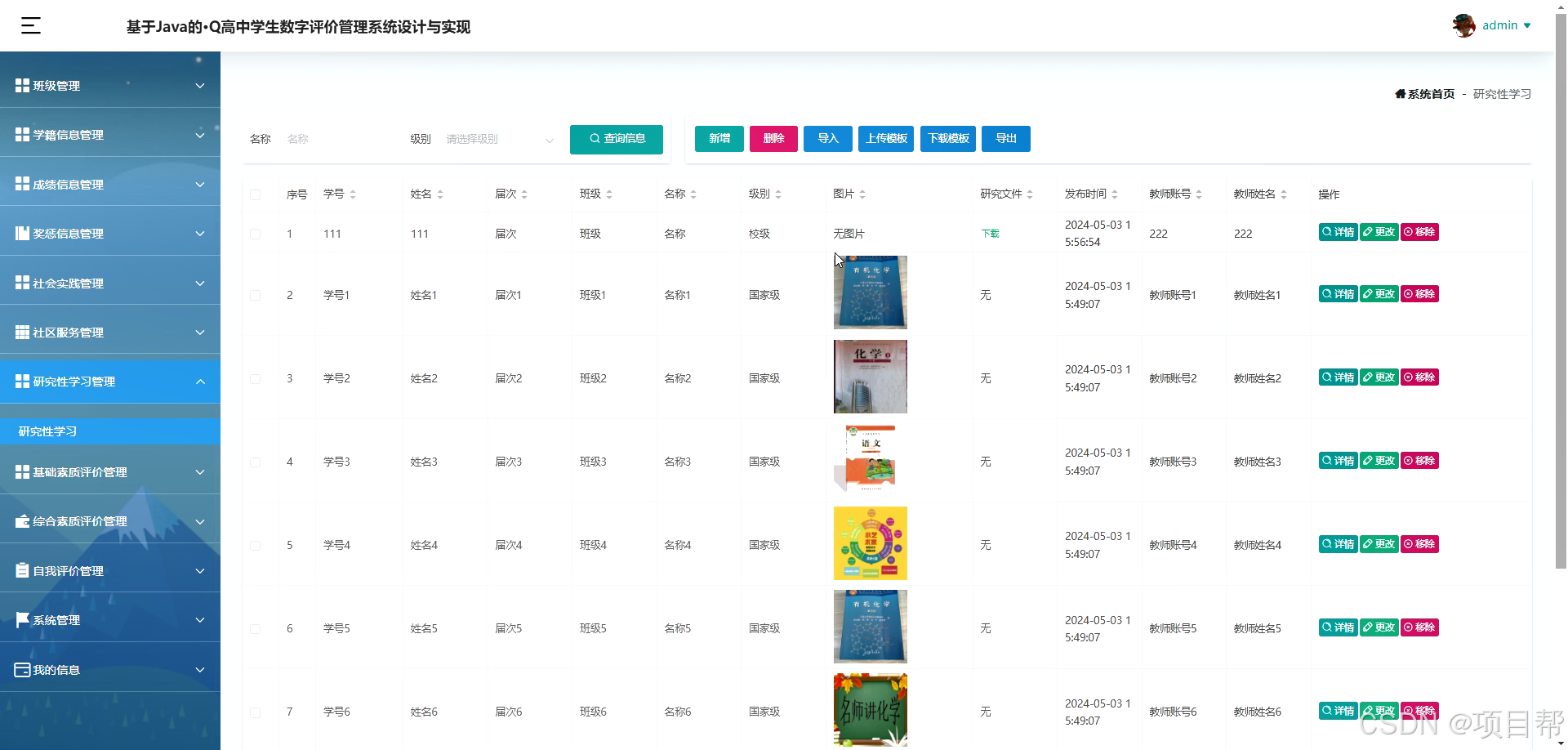The height and width of the screenshot is (750, 1568).
Task: Click the 系统管理 flag icon
Action: click(22, 620)
